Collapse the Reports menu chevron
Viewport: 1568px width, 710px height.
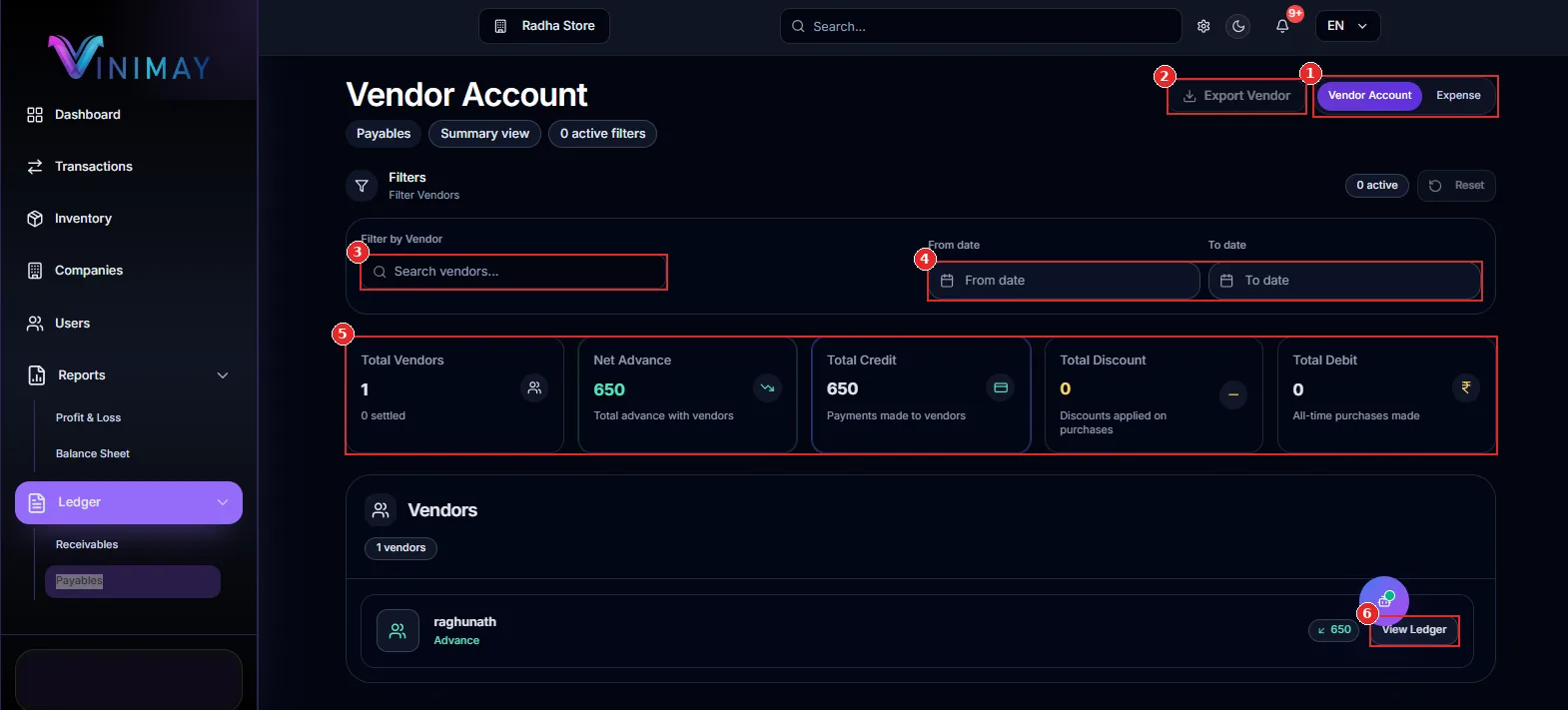pyautogui.click(x=223, y=375)
